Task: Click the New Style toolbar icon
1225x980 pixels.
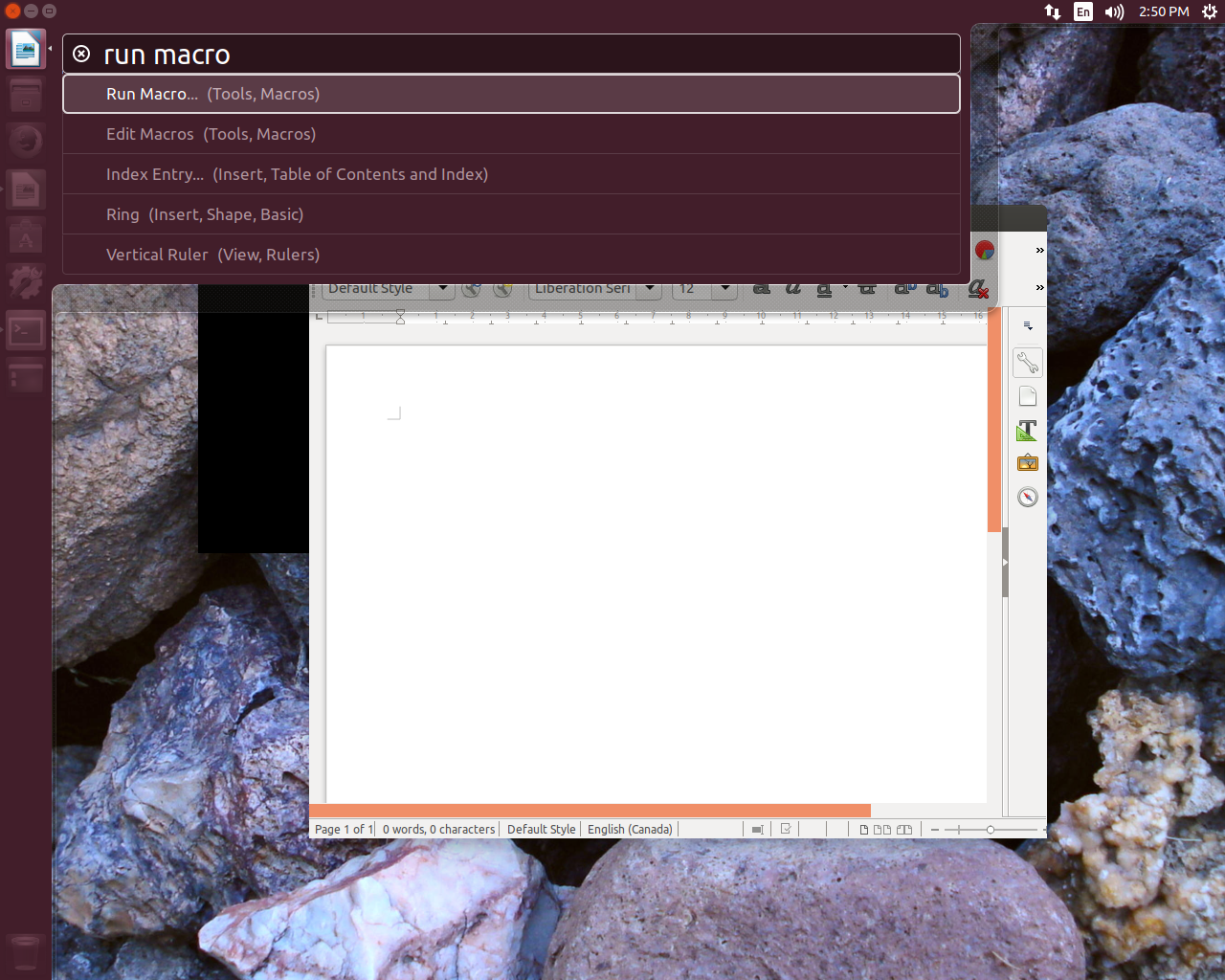Action: [x=502, y=288]
